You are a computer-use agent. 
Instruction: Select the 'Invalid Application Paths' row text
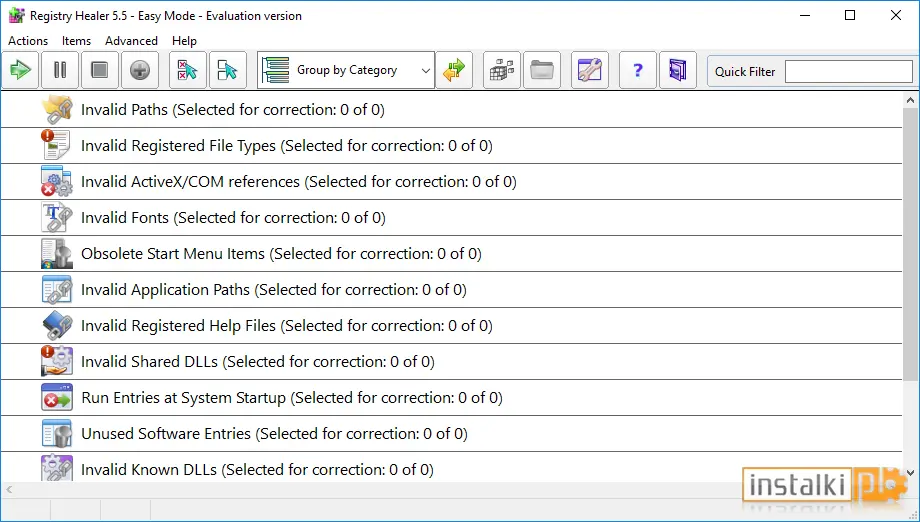[274, 290]
